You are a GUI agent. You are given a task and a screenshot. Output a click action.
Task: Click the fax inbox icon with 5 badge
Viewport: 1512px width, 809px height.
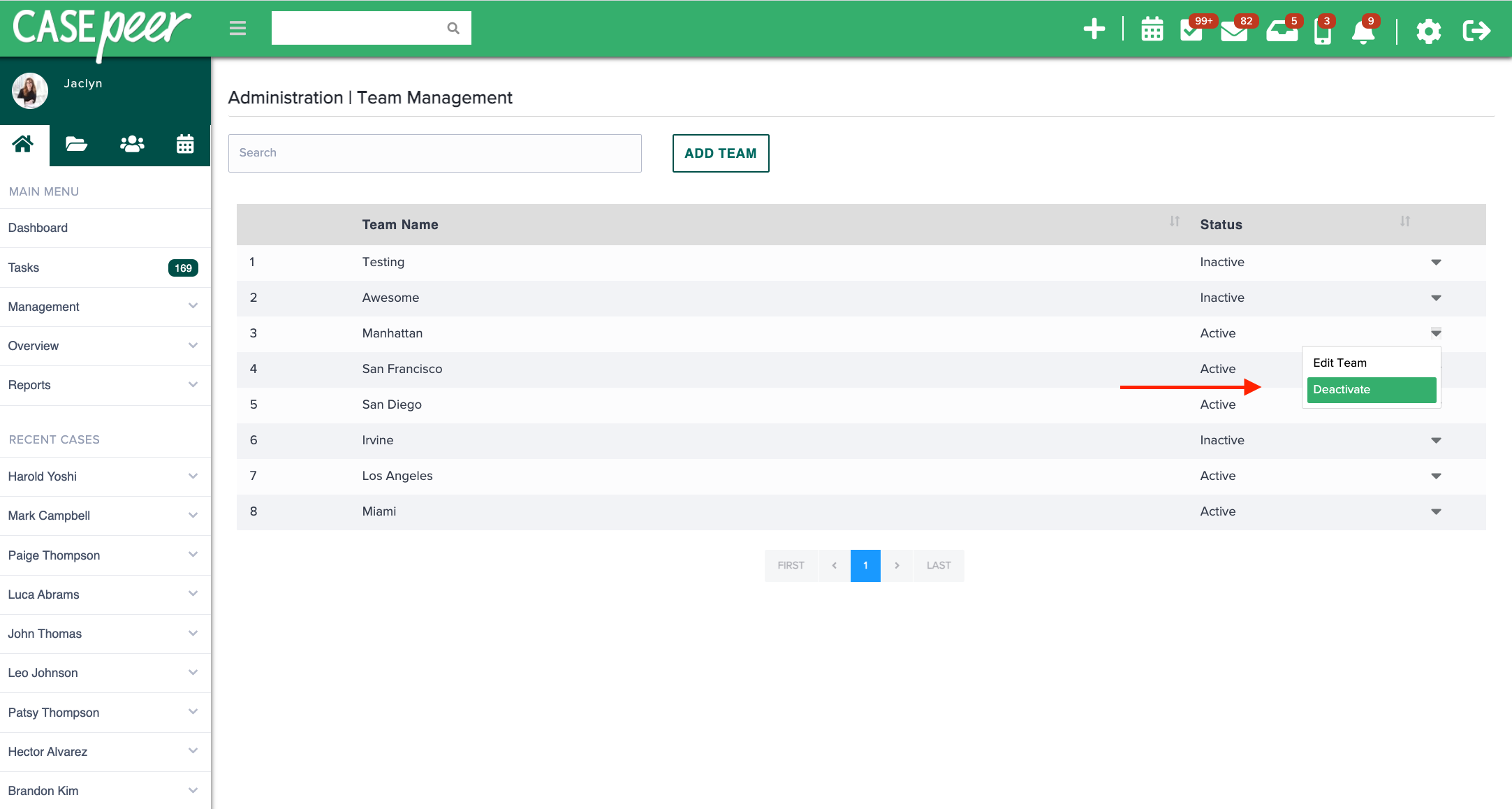(x=1282, y=32)
